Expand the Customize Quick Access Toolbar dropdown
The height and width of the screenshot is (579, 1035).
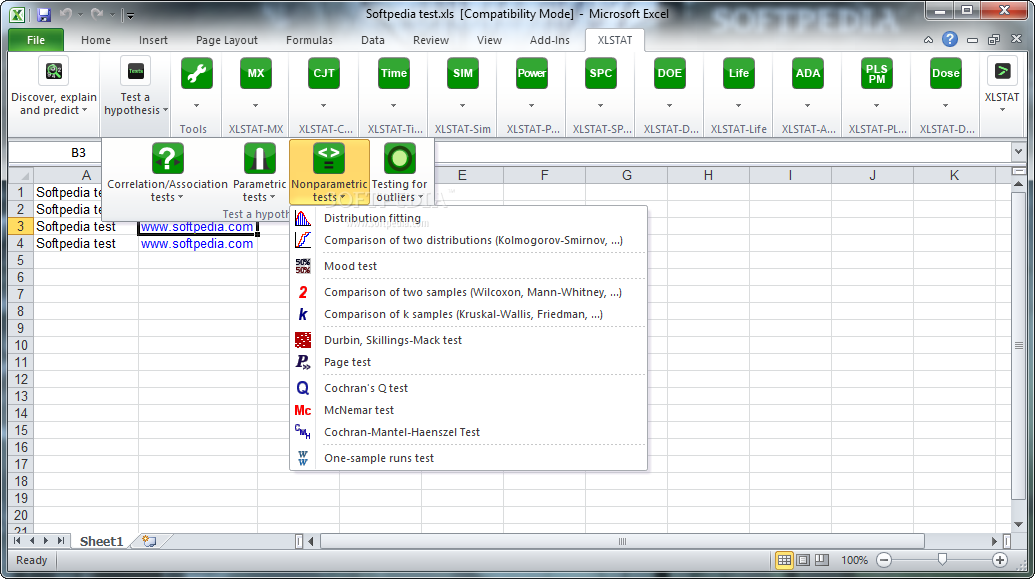(x=129, y=15)
